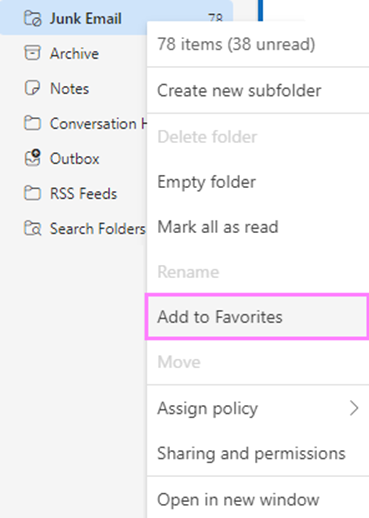Click the Notes sticky-note icon

point(32,88)
